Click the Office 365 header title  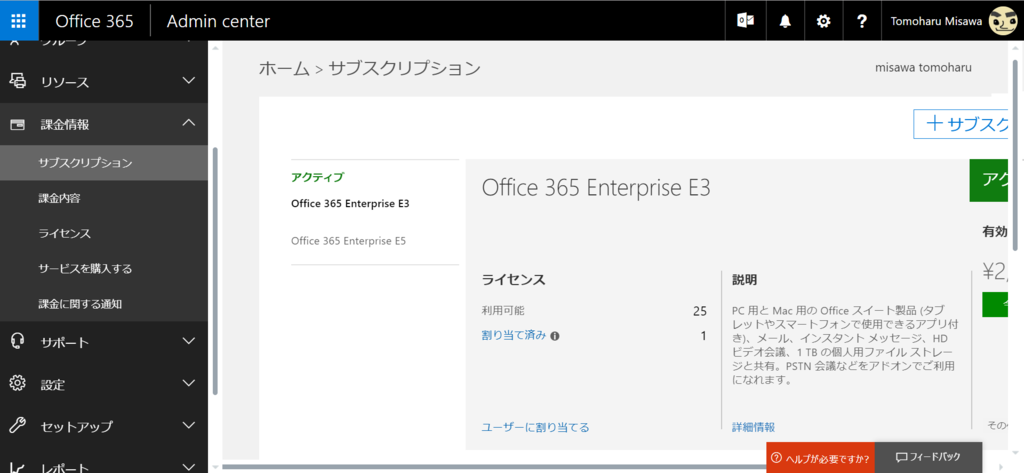[94, 21]
